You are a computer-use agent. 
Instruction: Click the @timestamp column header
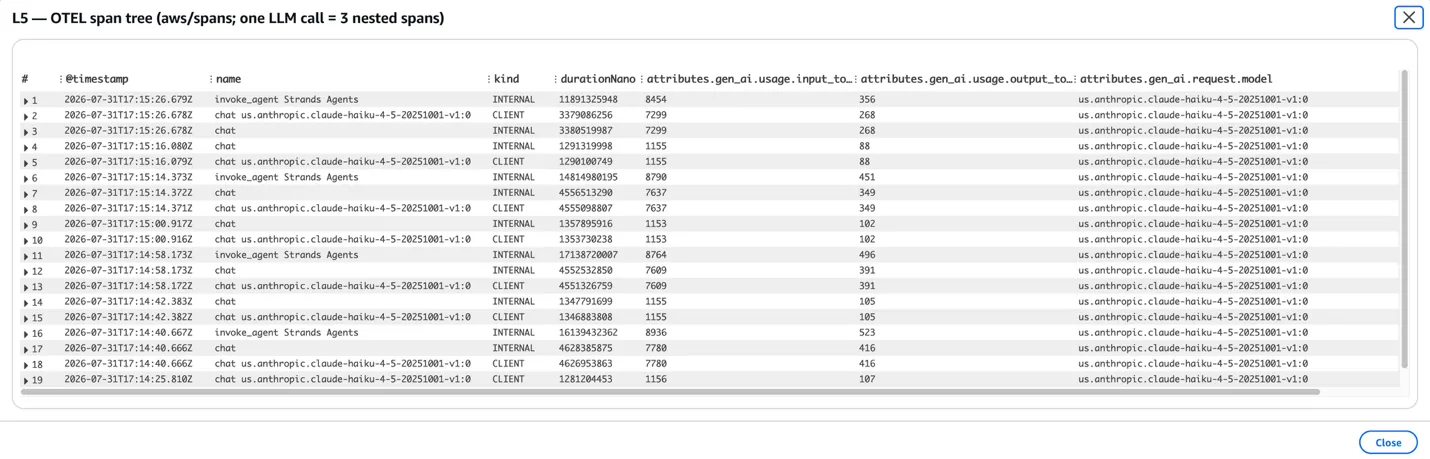[x=97, y=79]
